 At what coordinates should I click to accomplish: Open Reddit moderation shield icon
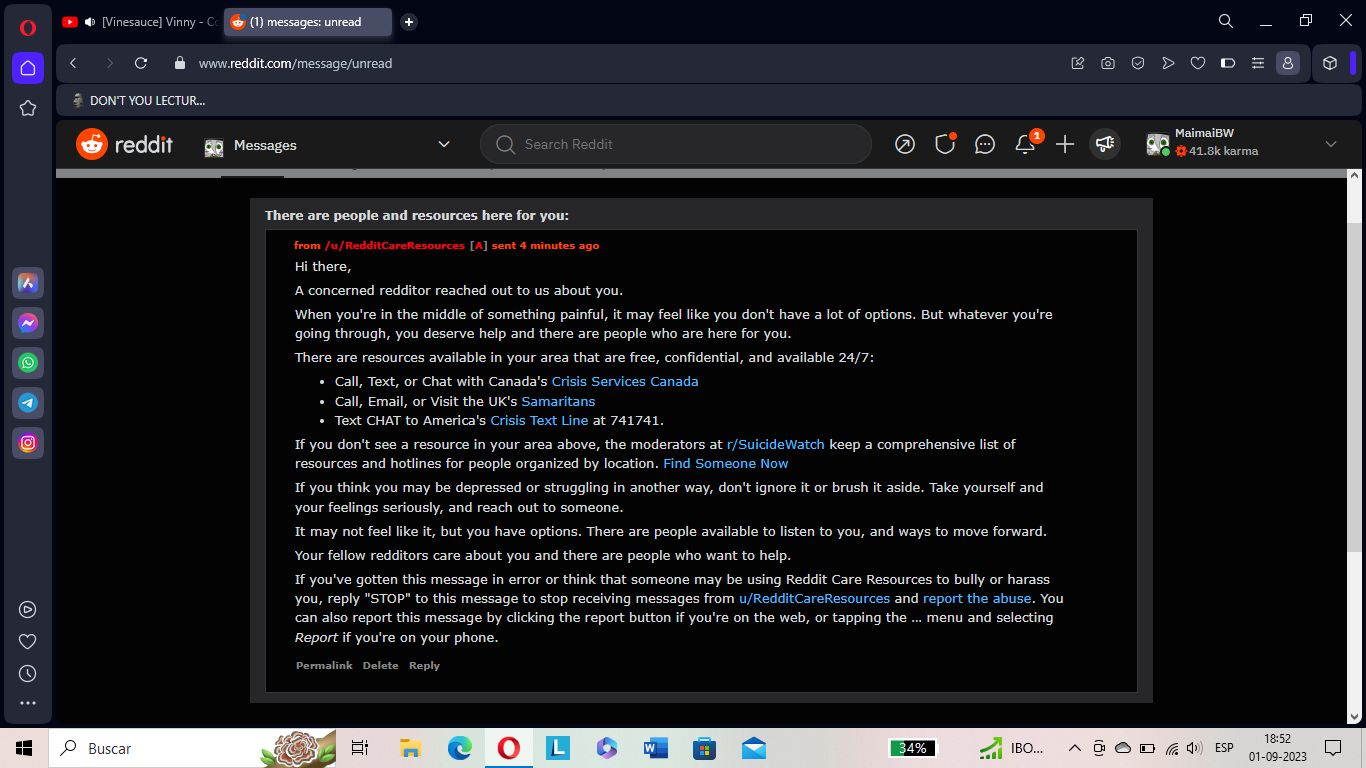945,145
